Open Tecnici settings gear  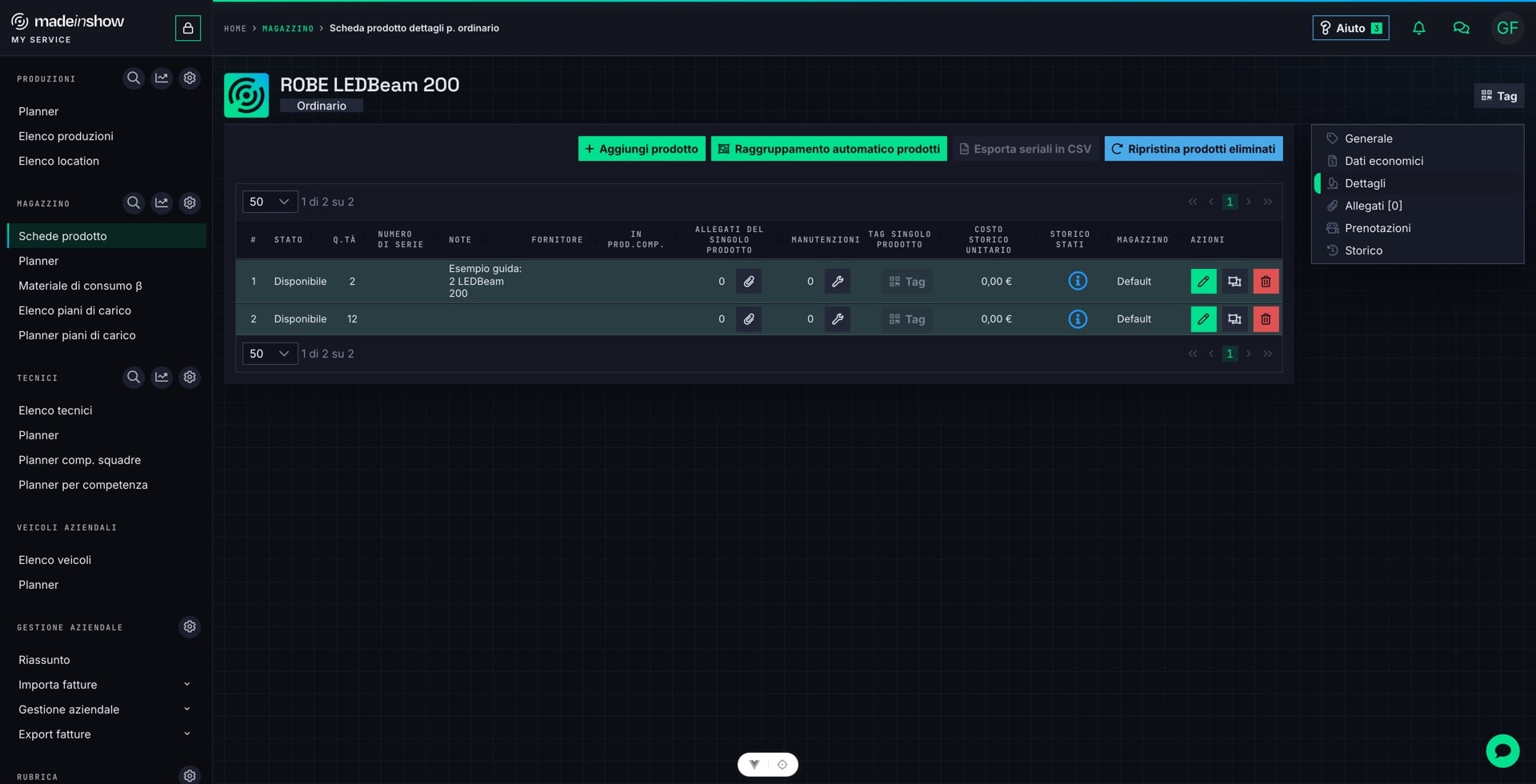coord(190,378)
